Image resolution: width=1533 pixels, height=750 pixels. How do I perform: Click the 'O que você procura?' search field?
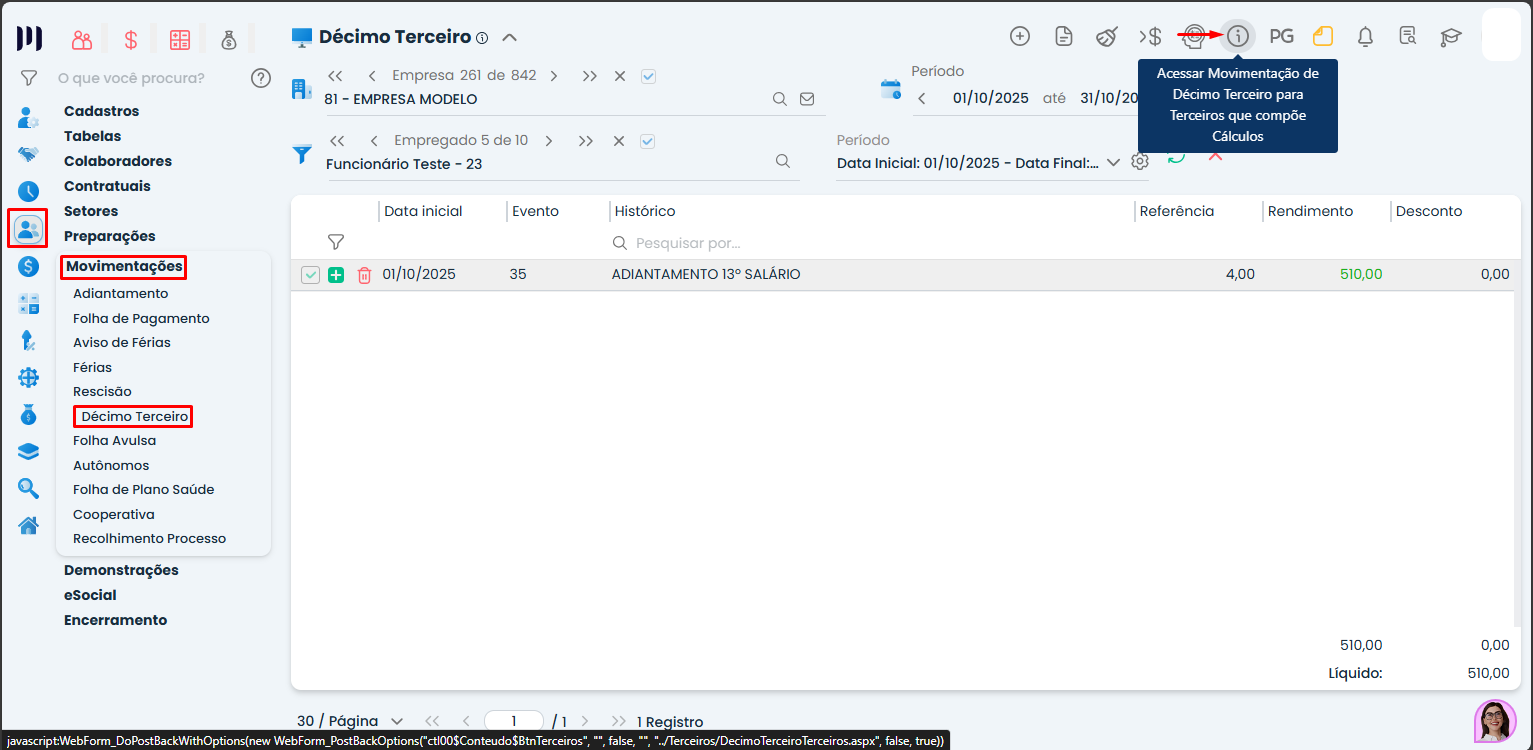tap(131, 78)
